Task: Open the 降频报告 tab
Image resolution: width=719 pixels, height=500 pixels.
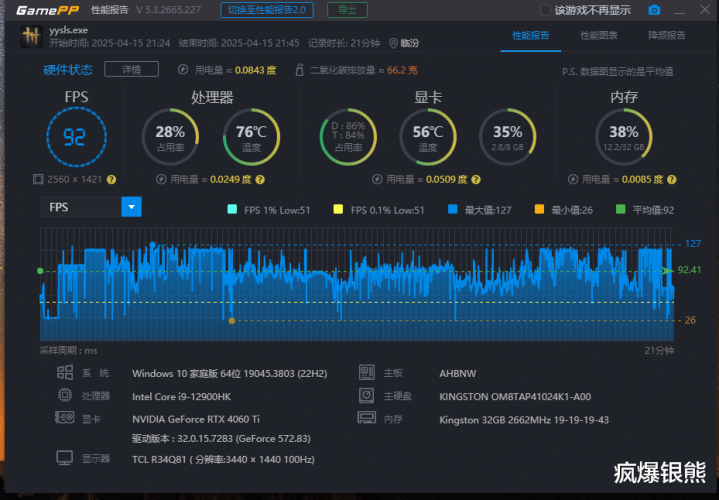Action: coord(667,35)
